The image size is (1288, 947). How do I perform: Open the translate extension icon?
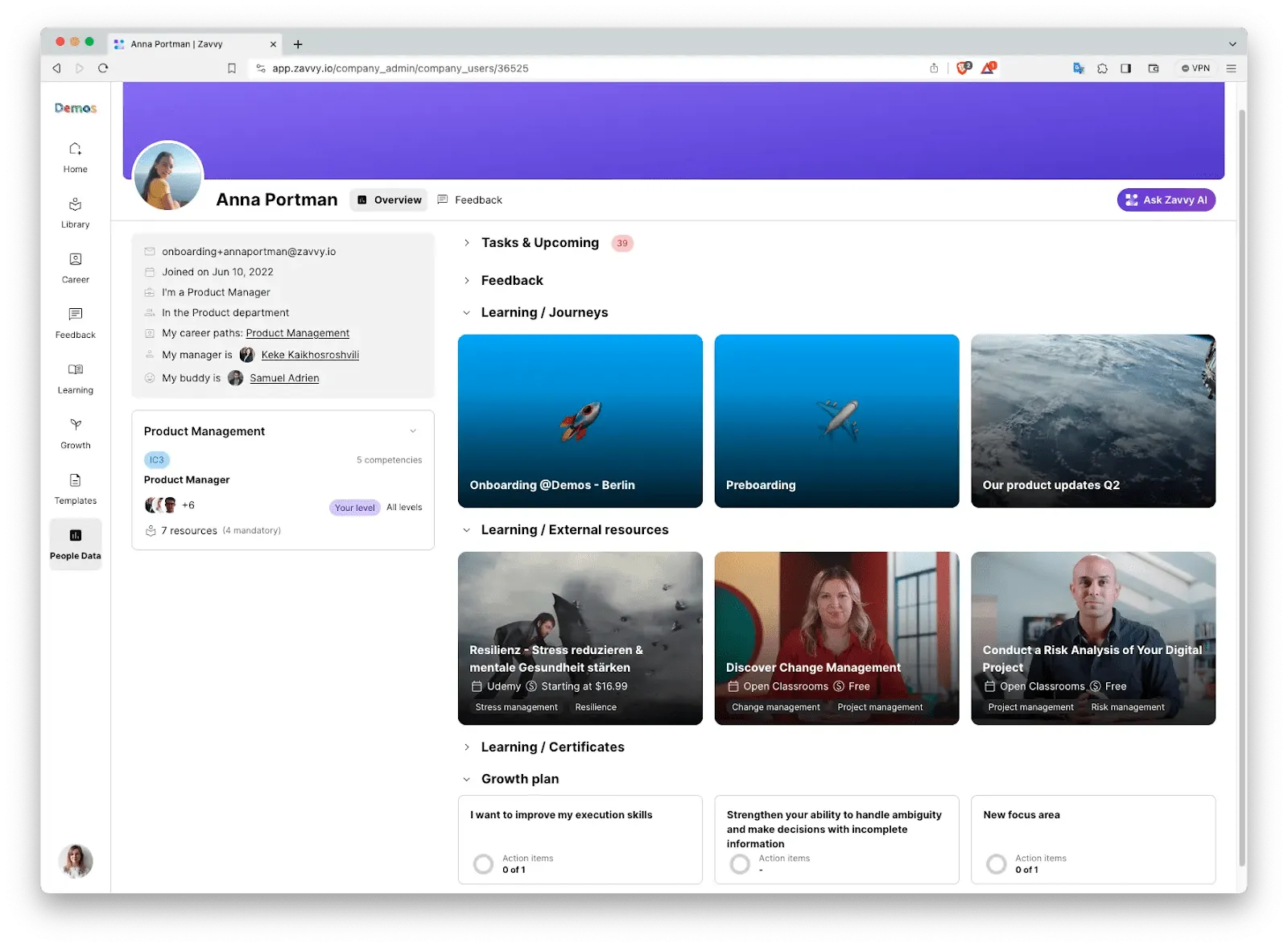click(x=1079, y=68)
